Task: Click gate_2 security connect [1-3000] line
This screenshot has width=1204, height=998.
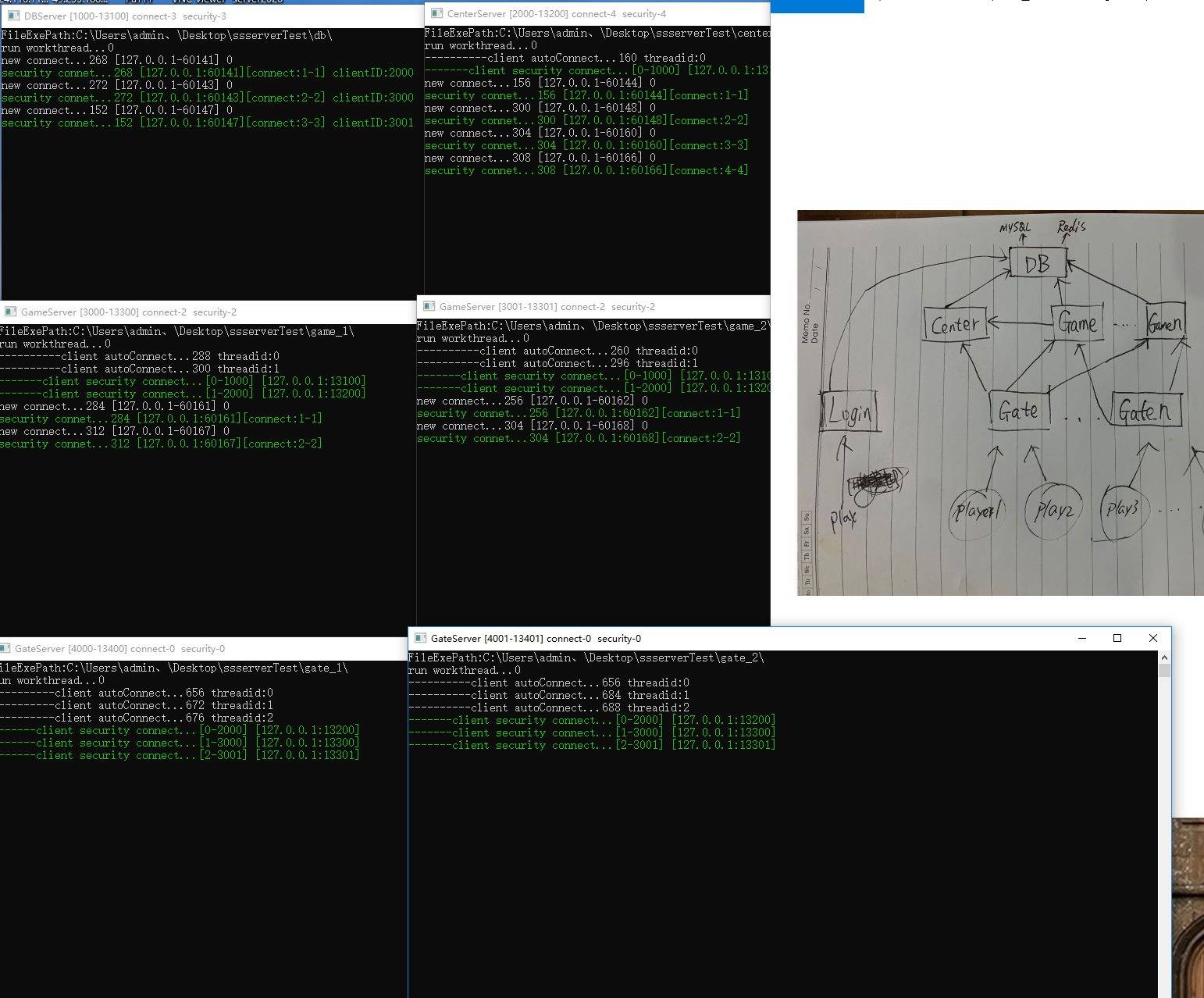Action: tap(592, 732)
